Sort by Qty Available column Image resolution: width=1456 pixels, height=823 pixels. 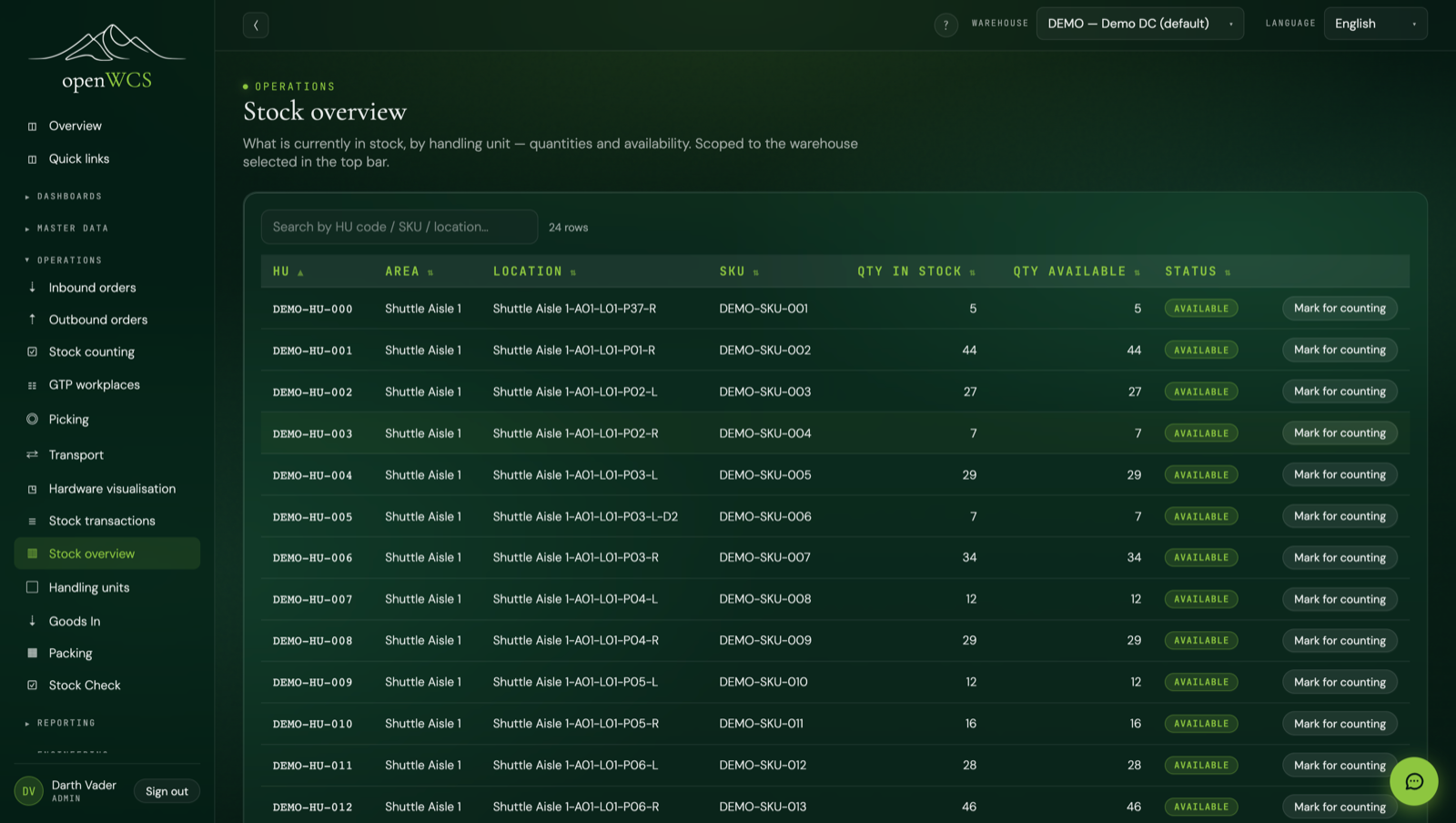point(1077,271)
